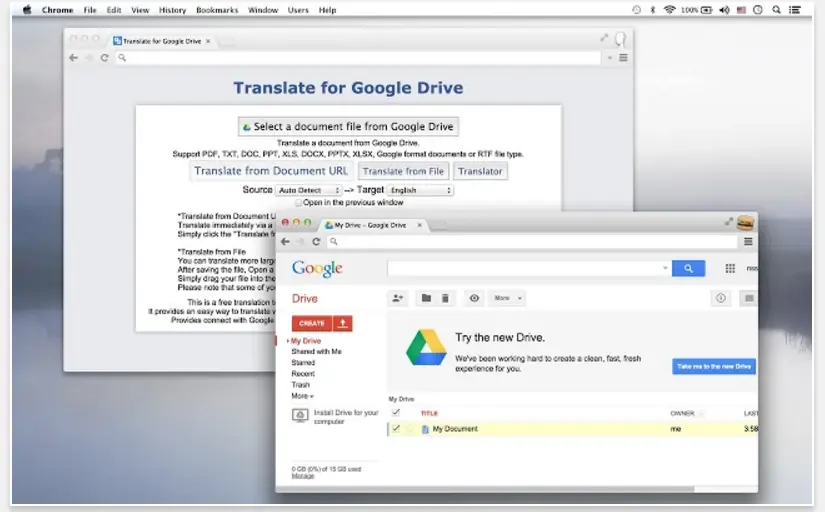Select My Drive in sidebar
825x512 pixels.
pyautogui.click(x=306, y=341)
